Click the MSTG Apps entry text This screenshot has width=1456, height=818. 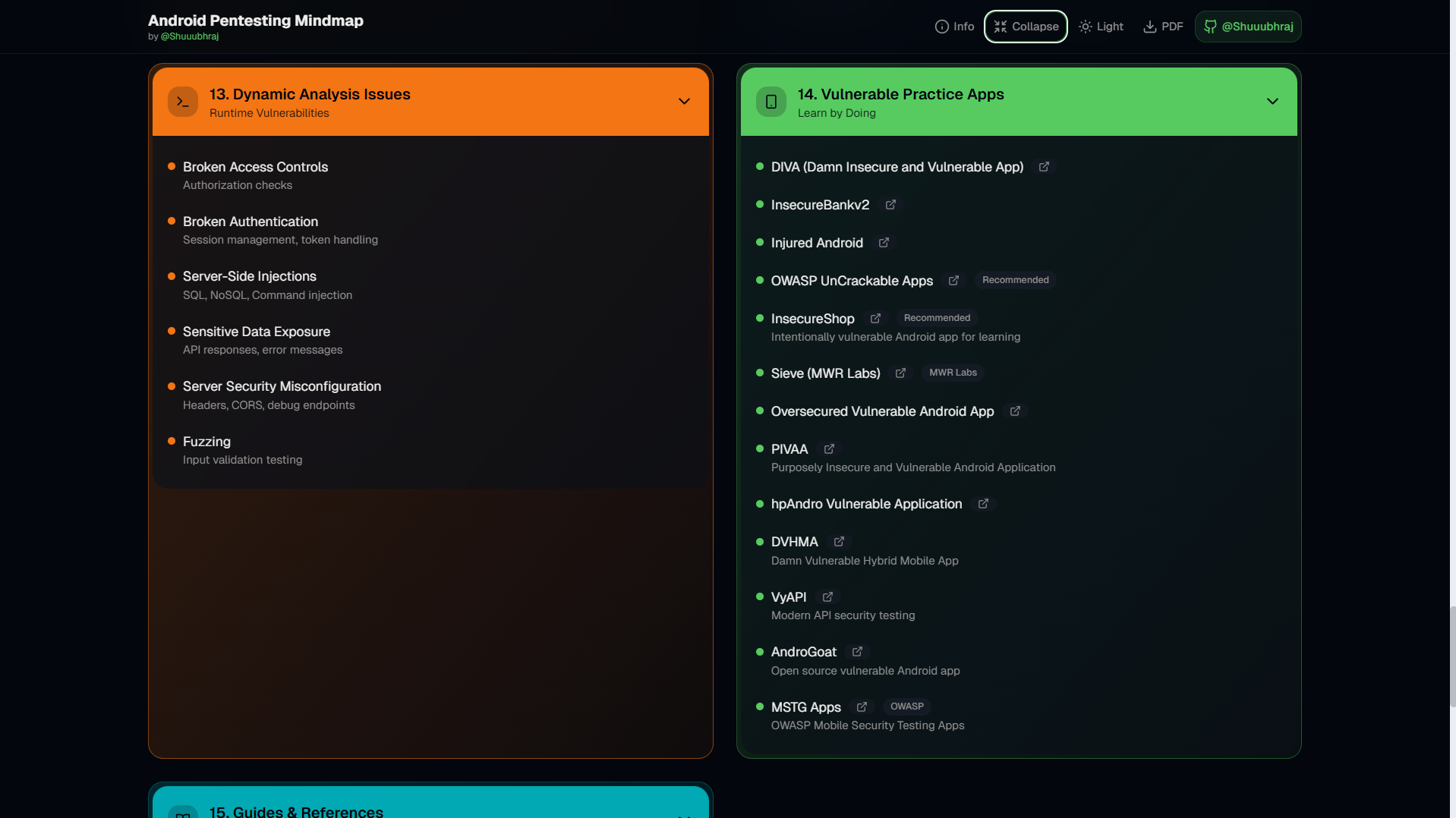[x=805, y=707]
